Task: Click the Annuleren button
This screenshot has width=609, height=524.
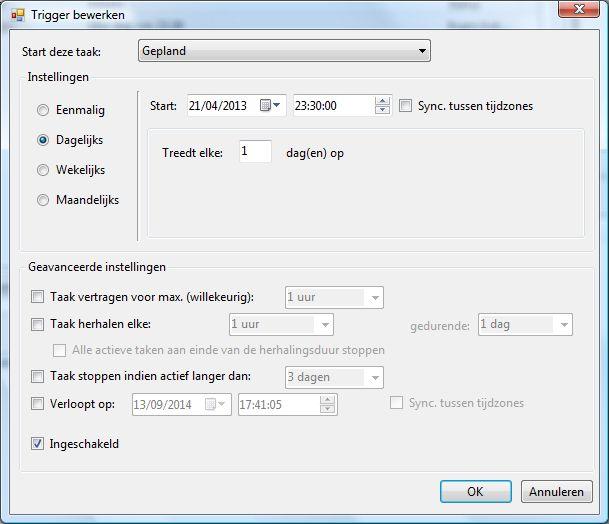Action: tap(557, 491)
